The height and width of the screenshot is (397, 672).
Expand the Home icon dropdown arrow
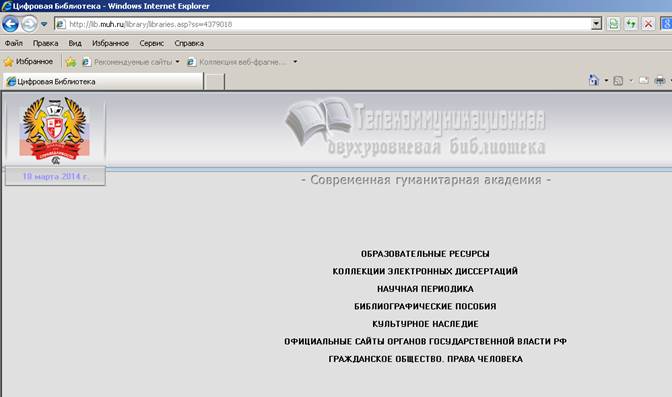click(606, 81)
